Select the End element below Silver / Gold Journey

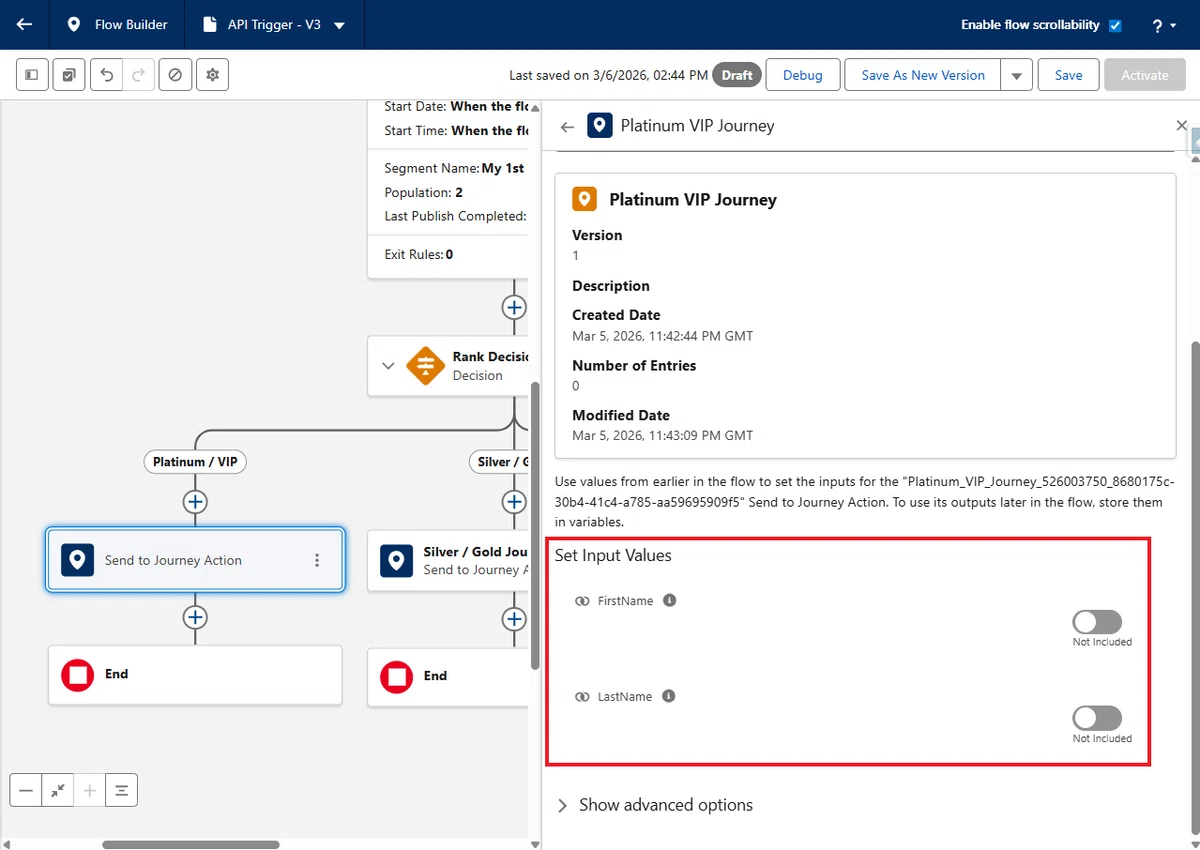coord(448,677)
